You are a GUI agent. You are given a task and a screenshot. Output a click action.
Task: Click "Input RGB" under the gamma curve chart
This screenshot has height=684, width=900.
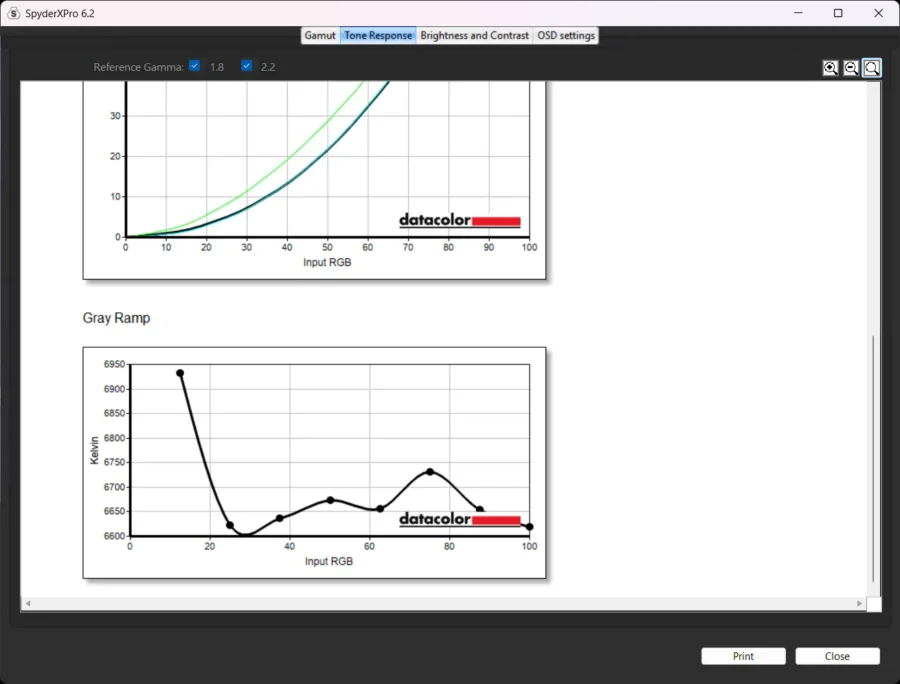(327, 262)
